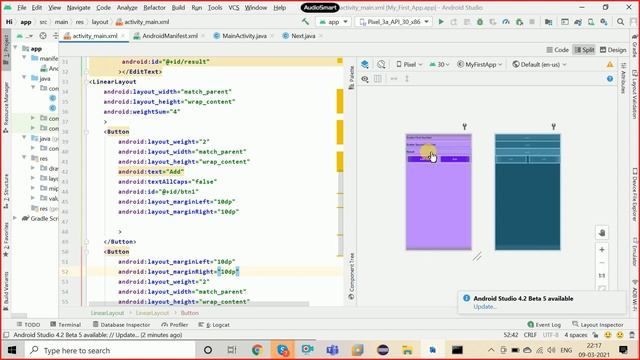Viewport: 640px width, 360px height.
Task: Collapse the res folder tree node
Action: click(24, 158)
